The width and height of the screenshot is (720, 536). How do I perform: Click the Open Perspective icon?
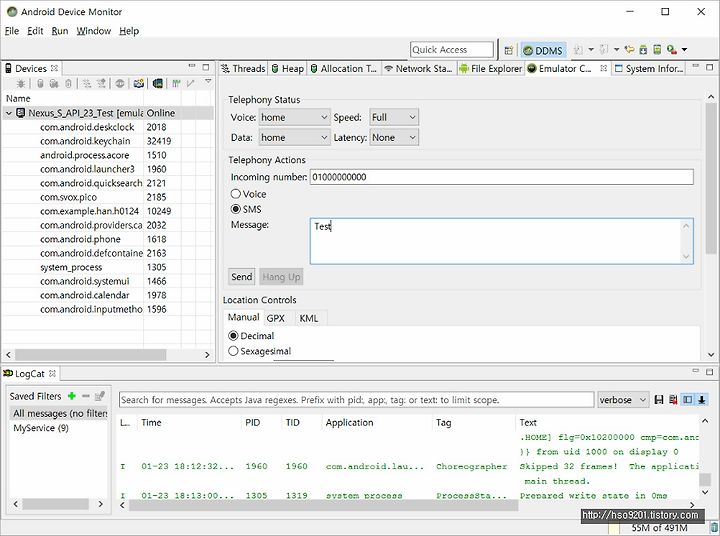508,50
